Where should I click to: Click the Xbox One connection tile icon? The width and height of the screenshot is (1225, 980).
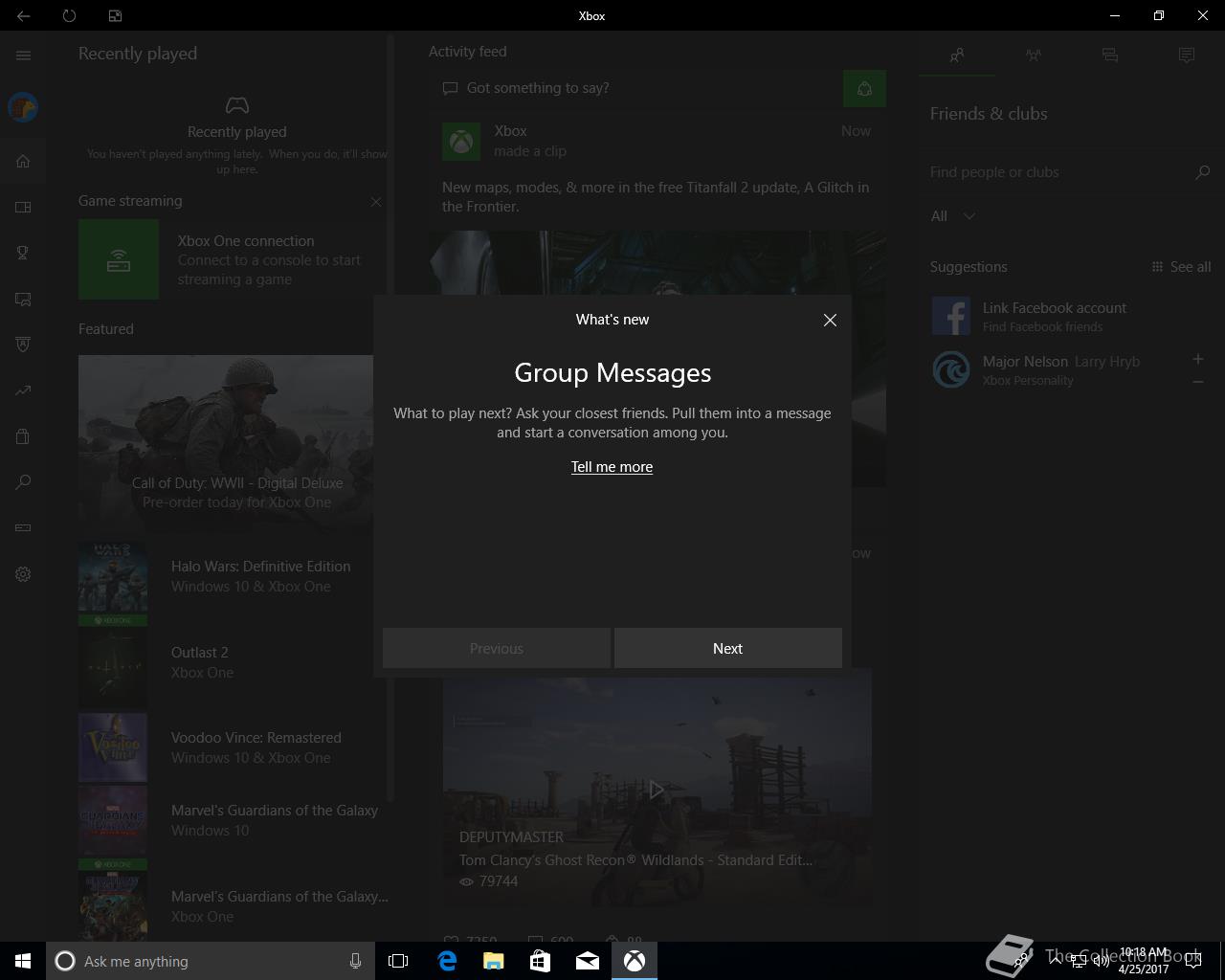[119, 259]
